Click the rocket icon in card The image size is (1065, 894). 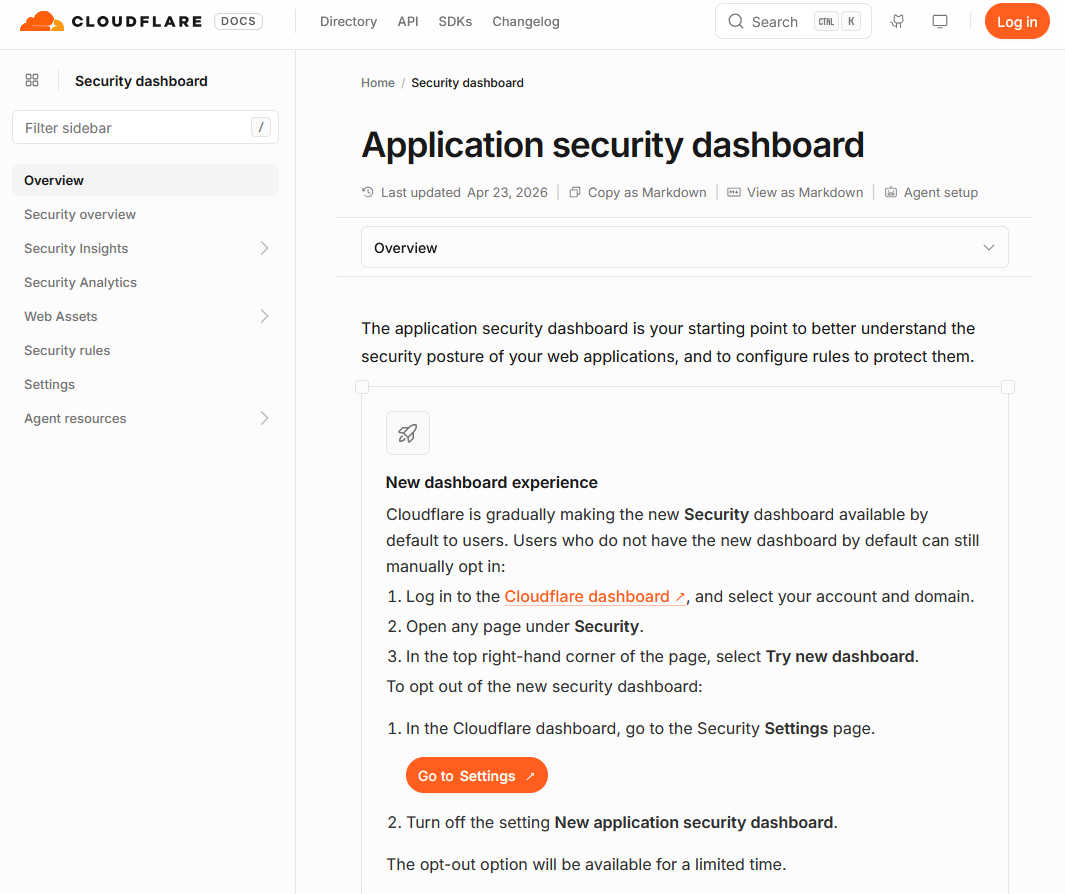408,433
